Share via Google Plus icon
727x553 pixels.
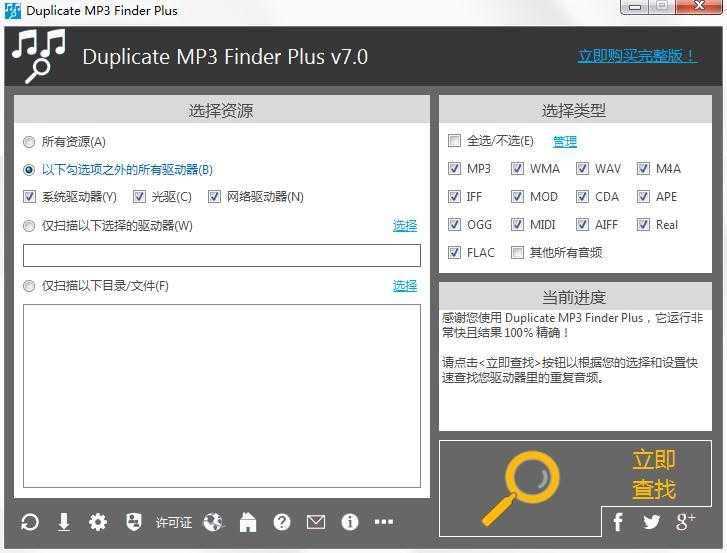[685, 522]
